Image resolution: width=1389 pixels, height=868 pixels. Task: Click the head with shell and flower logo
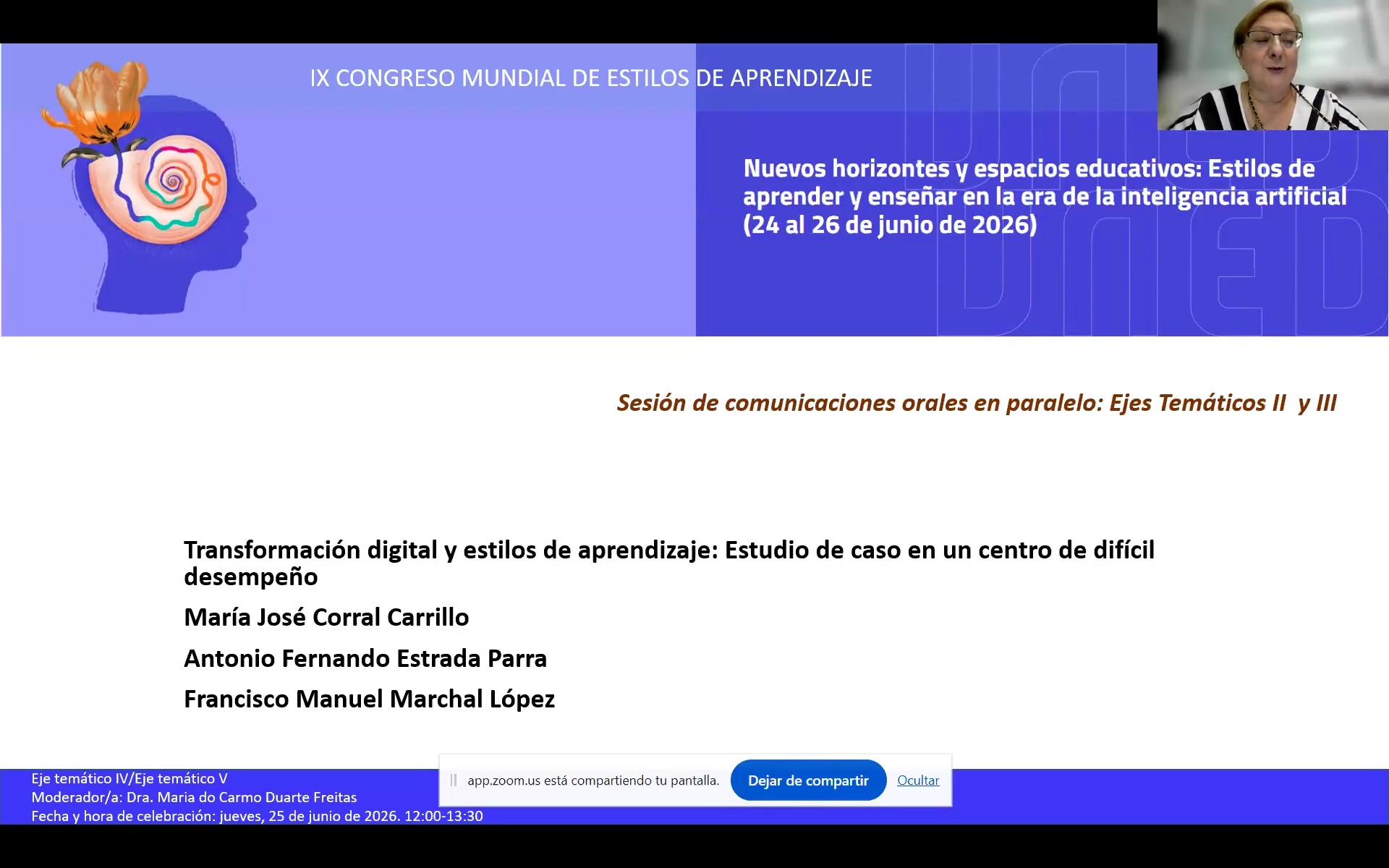149,188
